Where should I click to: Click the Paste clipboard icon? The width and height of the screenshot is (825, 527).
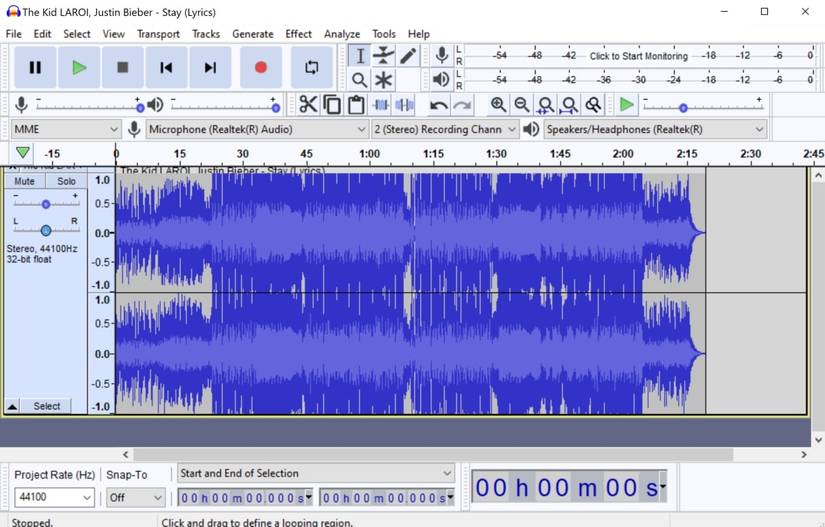click(x=356, y=105)
